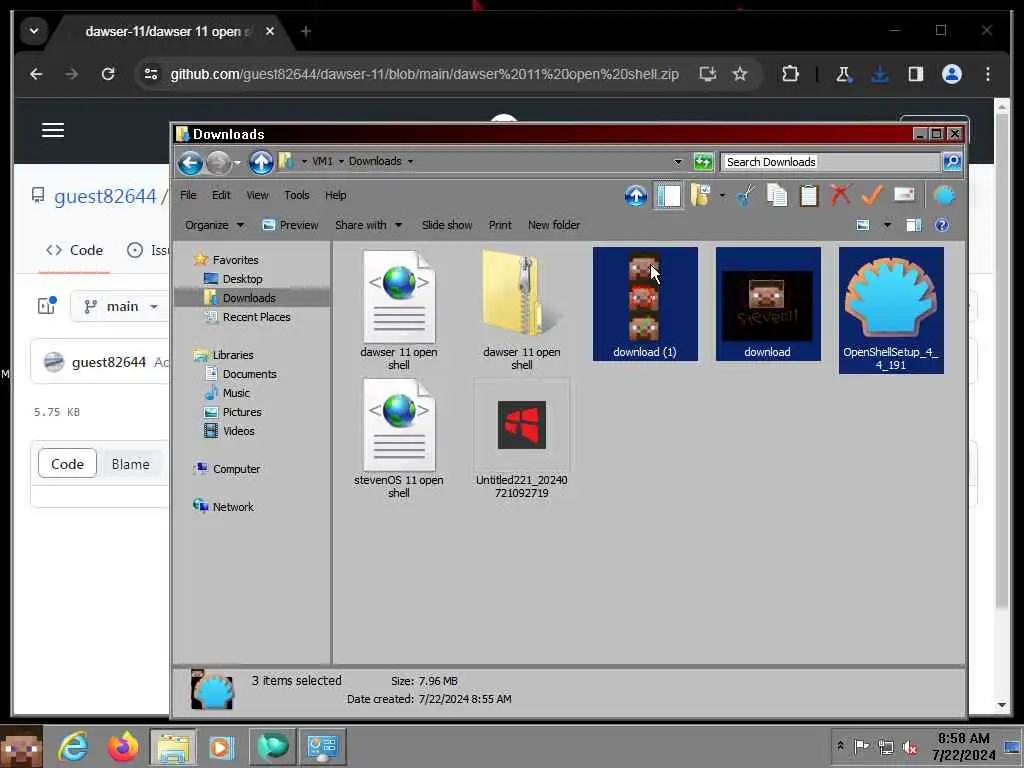Click the green Refresh button in Explorer
Viewport: 1024px width, 768px height.
[703, 161]
